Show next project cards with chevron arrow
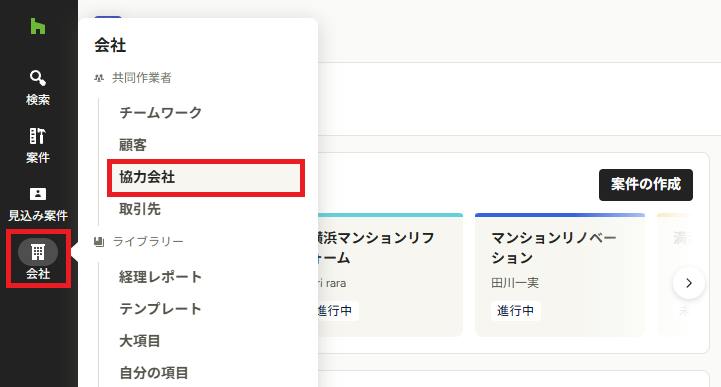The width and height of the screenshot is (721, 387). tap(688, 283)
